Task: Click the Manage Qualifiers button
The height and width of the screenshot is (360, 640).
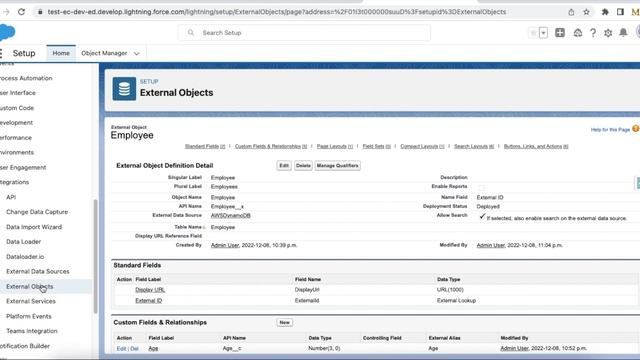Action: 338,166
